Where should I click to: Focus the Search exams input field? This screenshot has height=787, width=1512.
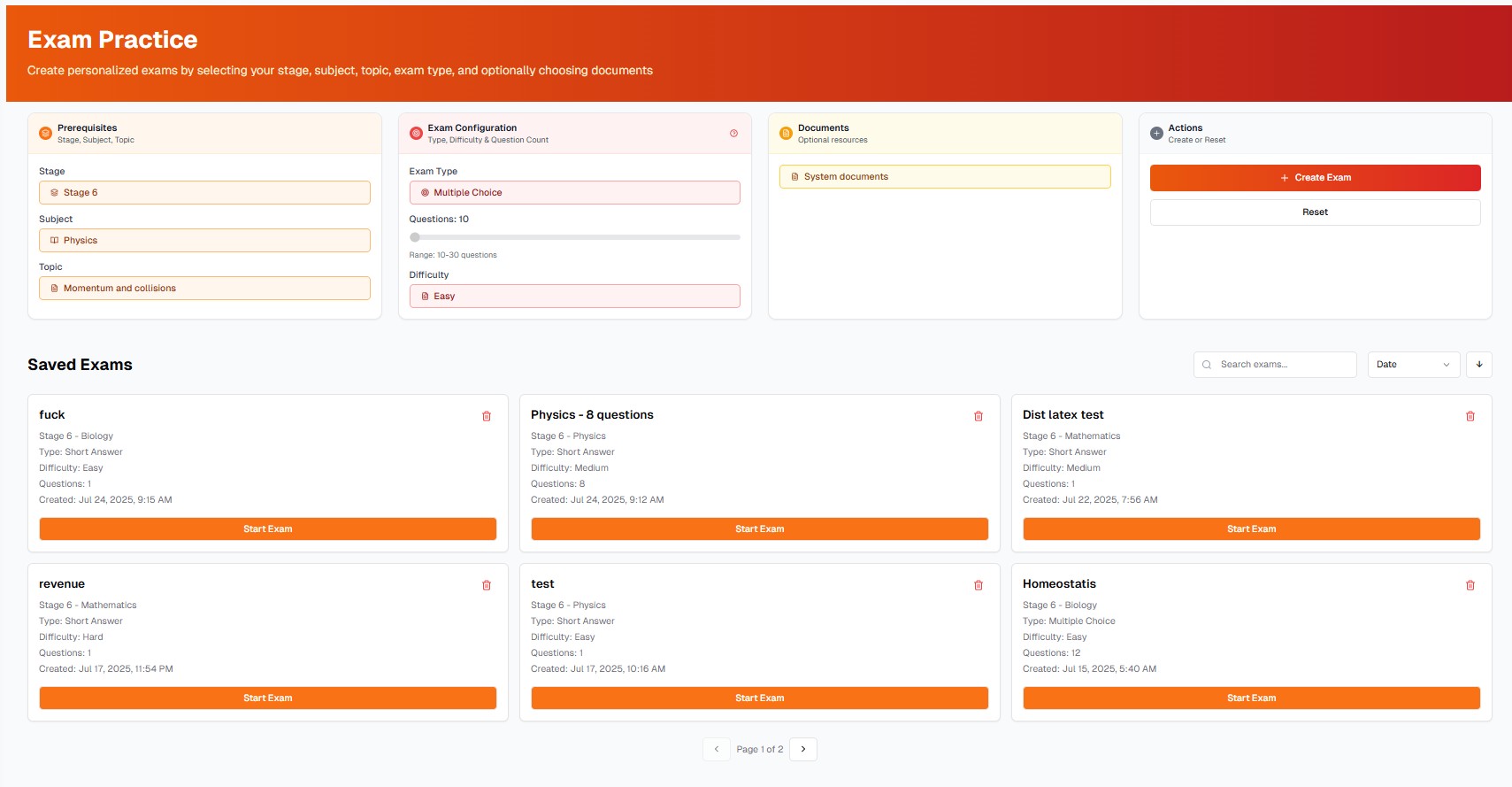1275,365
